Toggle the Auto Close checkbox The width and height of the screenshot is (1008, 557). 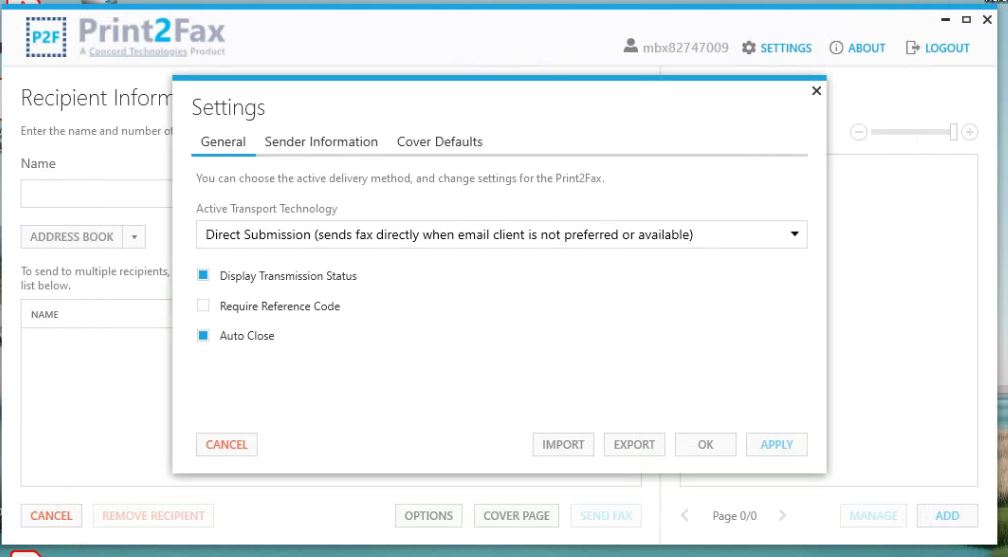coord(203,335)
